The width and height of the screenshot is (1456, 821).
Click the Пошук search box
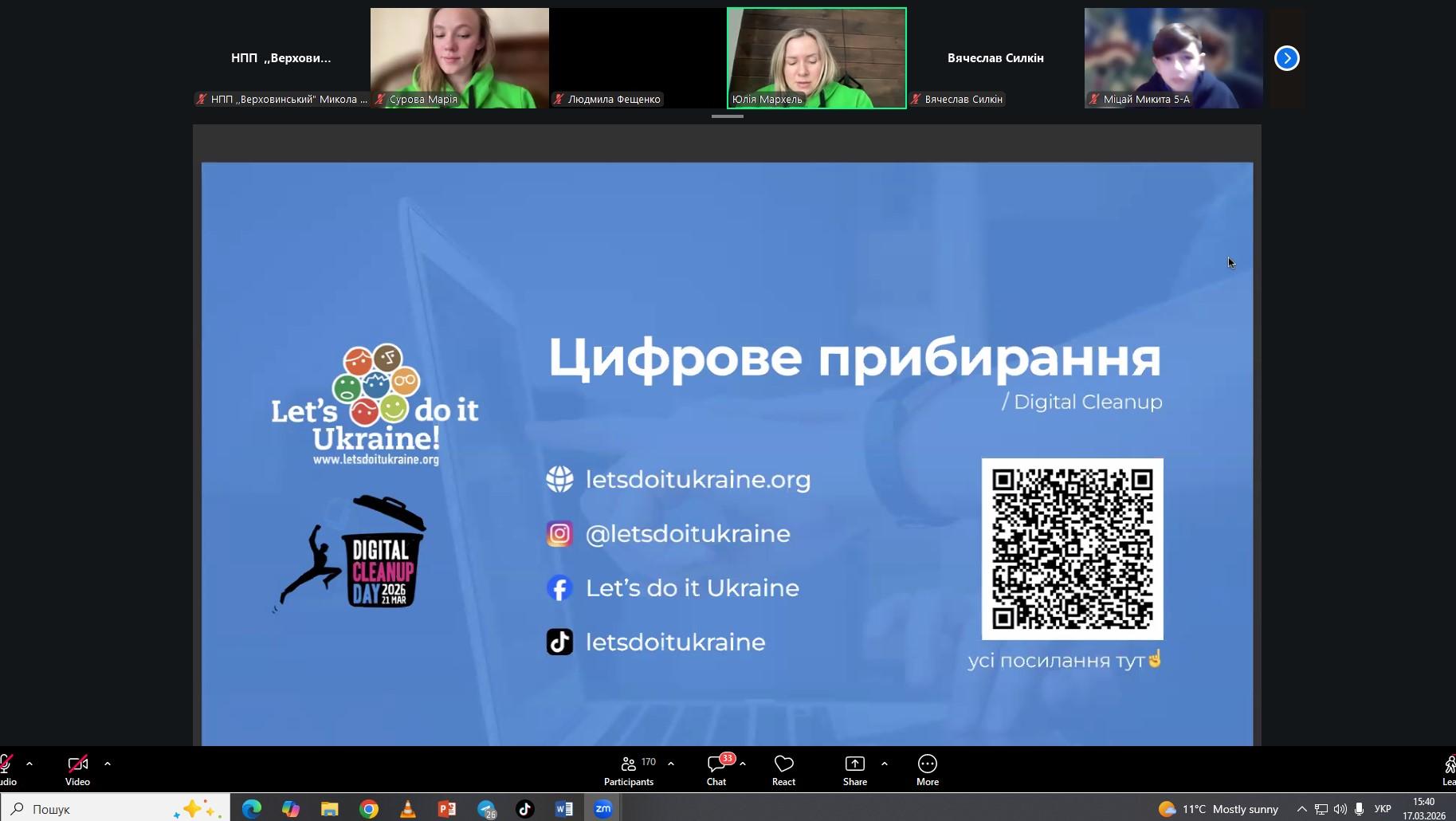[x=96, y=809]
